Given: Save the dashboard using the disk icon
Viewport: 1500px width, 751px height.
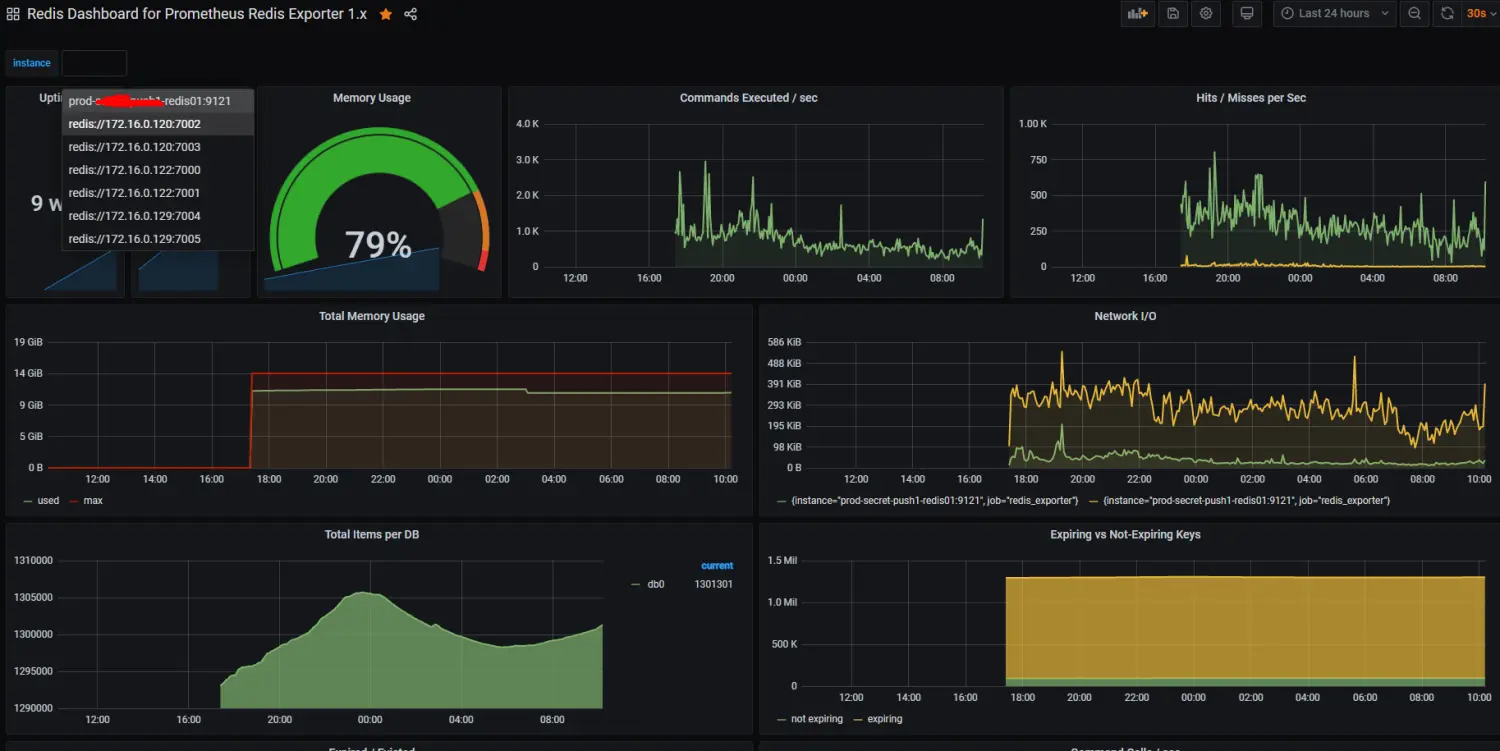Looking at the screenshot, I should tap(1173, 13).
